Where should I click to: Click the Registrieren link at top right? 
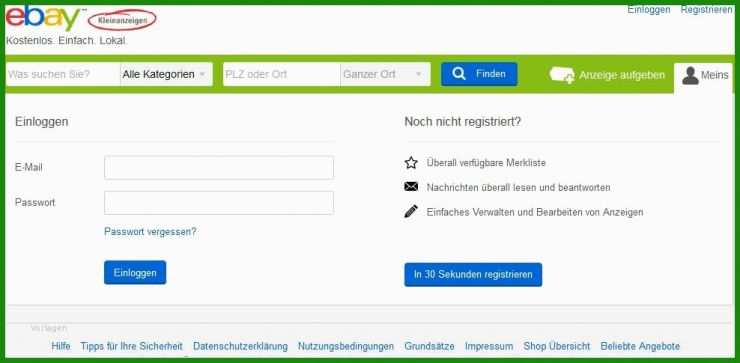pos(706,10)
